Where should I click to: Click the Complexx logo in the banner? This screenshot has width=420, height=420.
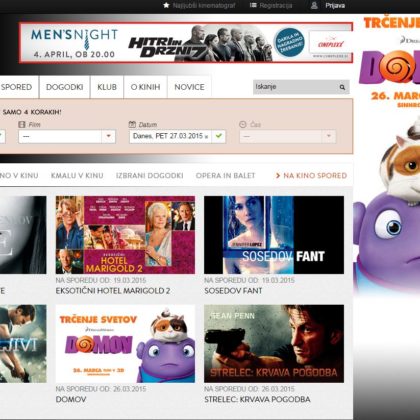tap(330, 43)
